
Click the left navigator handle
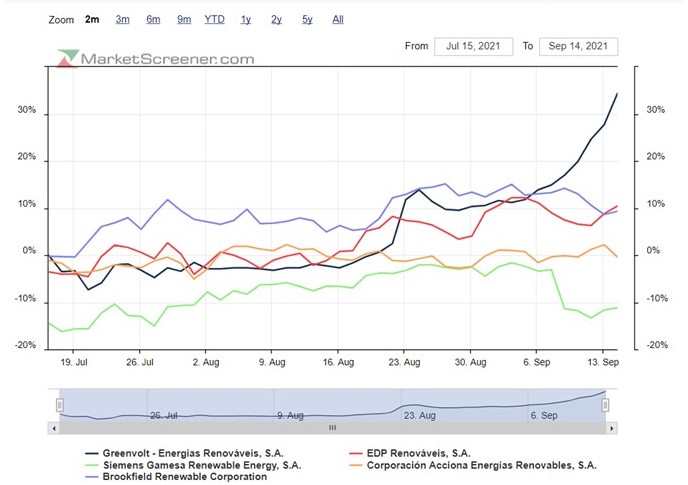[x=60, y=405]
